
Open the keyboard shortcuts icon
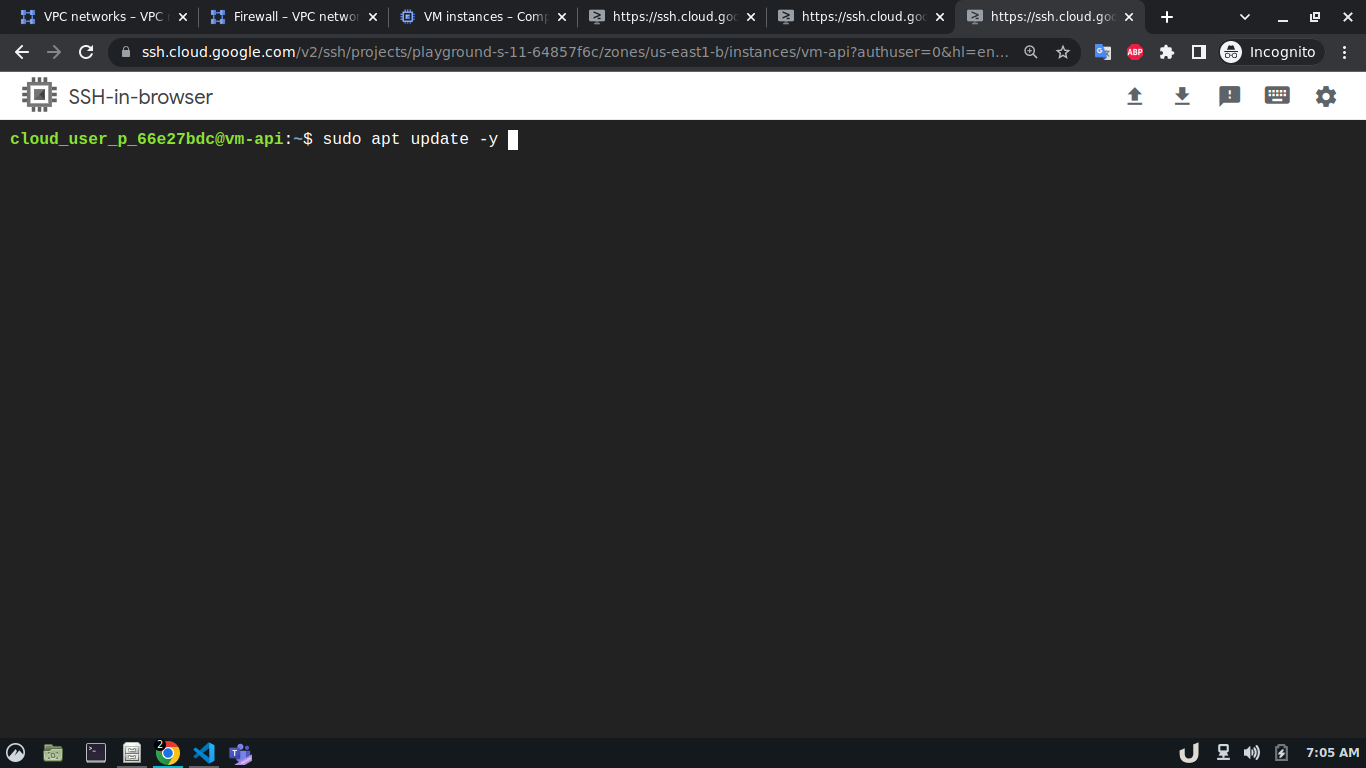[x=1277, y=96]
